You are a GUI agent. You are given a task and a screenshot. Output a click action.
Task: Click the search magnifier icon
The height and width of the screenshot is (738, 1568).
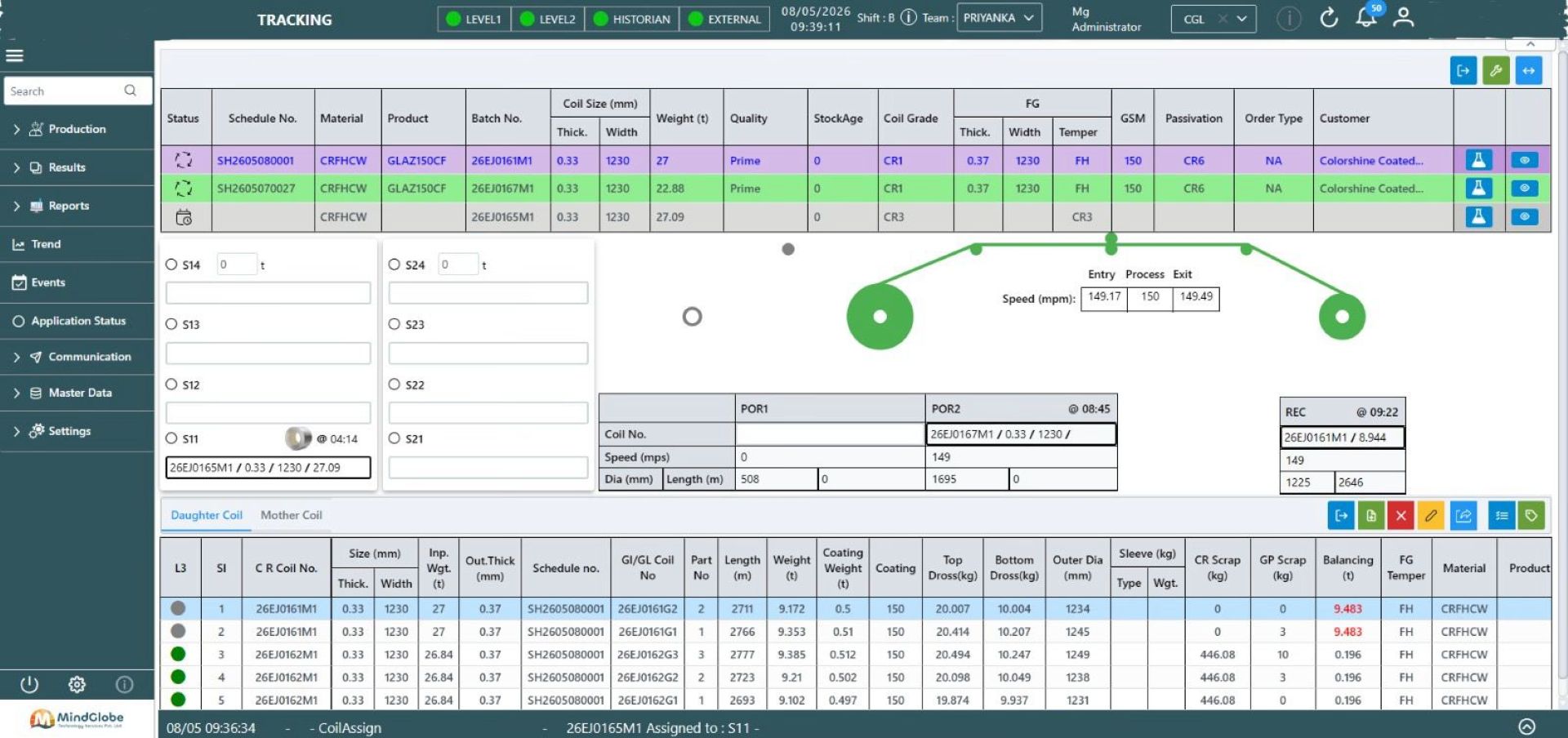coord(130,91)
